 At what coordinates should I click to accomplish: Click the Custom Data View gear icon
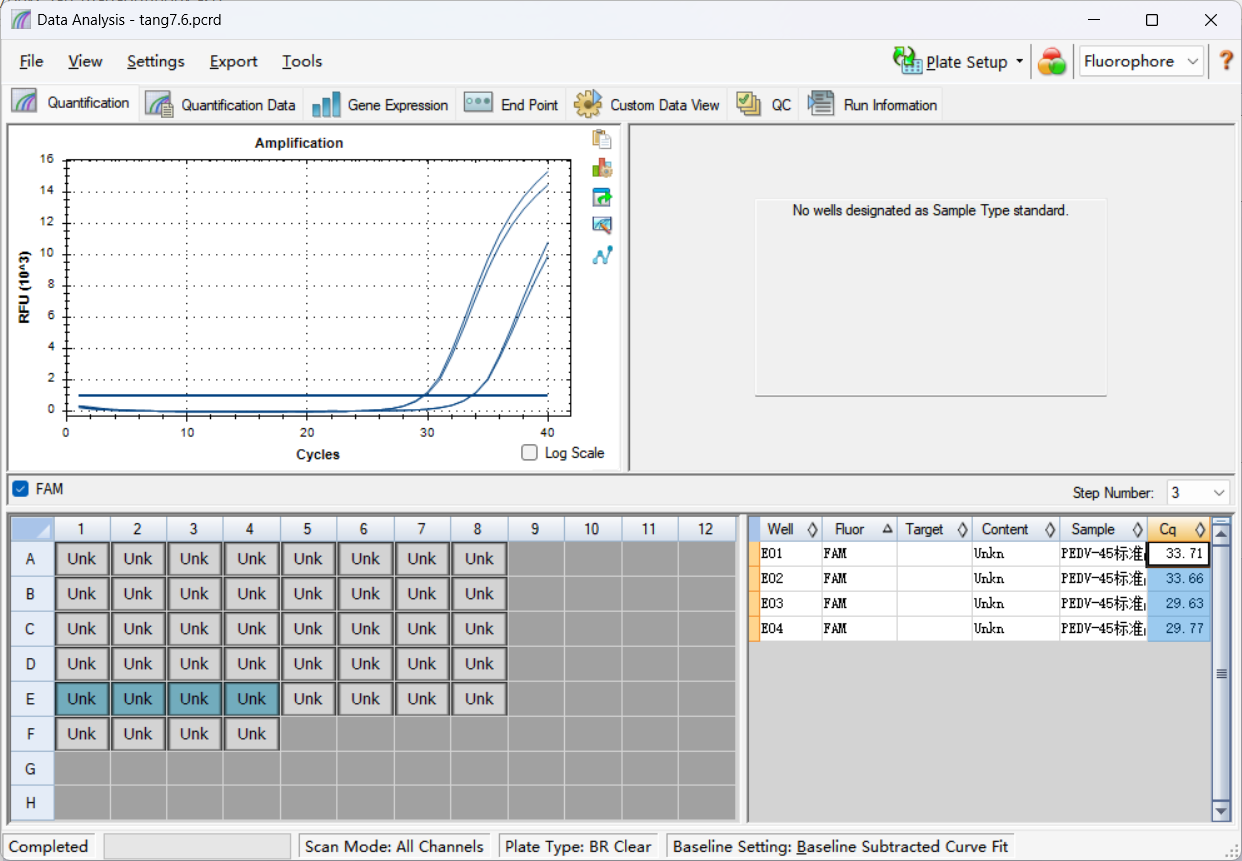click(x=588, y=104)
